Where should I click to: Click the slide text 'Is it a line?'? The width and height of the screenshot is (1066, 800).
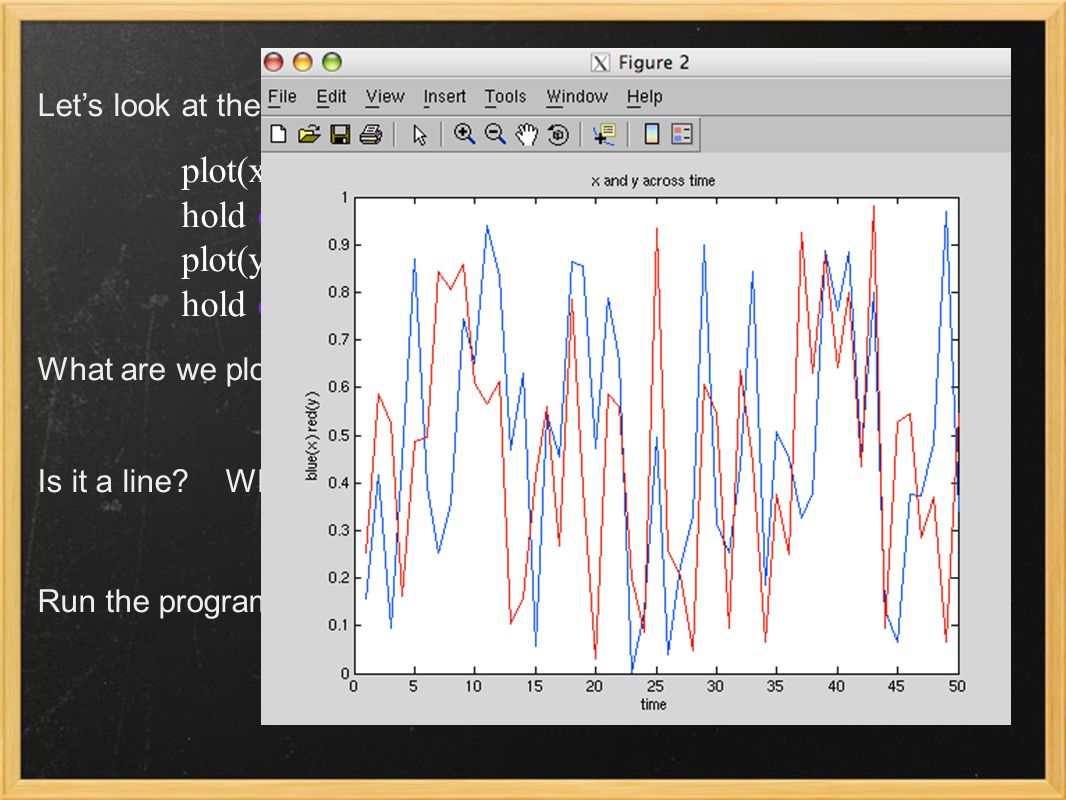tap(113, 481)
